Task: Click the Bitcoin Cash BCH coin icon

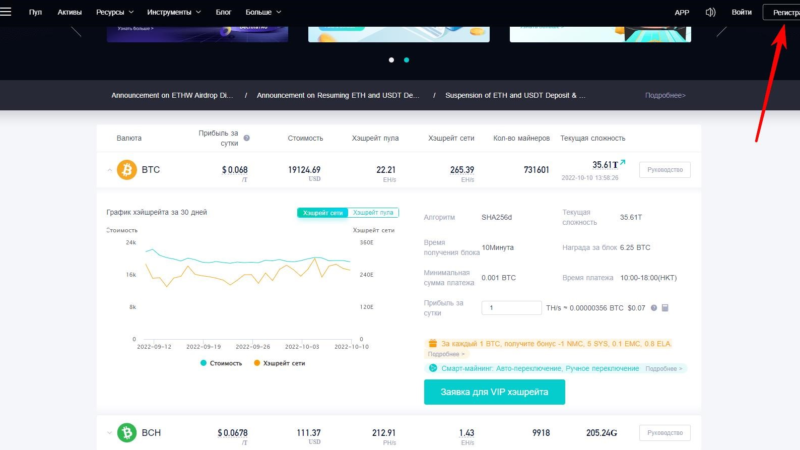Action: click(127, 433)
